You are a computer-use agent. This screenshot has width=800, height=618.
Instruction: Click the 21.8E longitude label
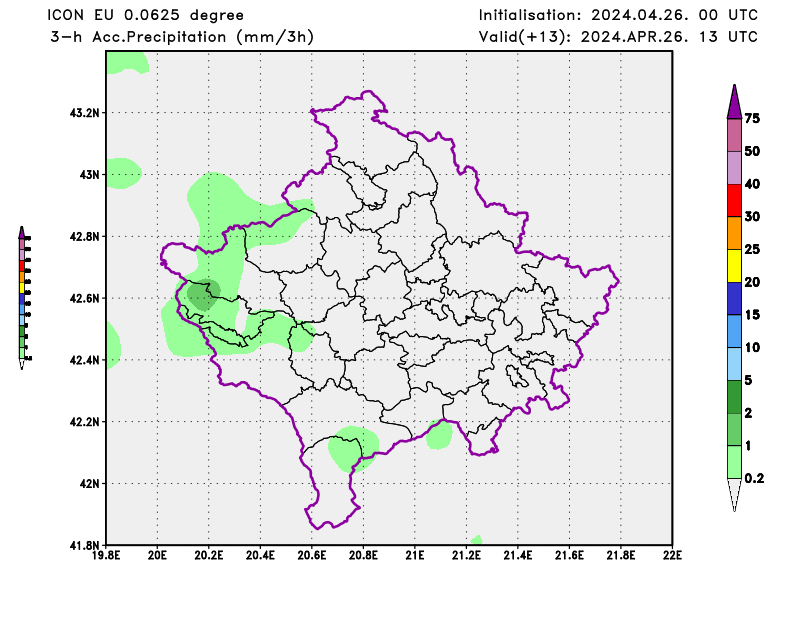(x=621, y=555)
